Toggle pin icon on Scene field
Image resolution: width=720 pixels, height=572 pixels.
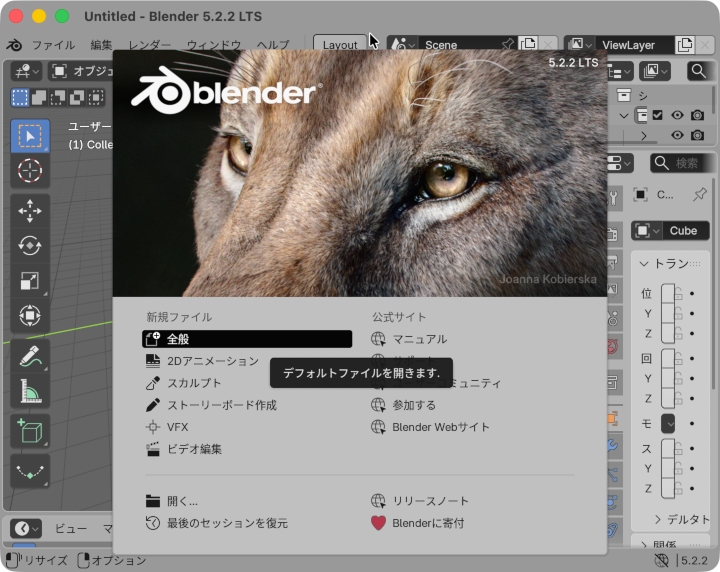pyautogui.click(x=507, y=45)
